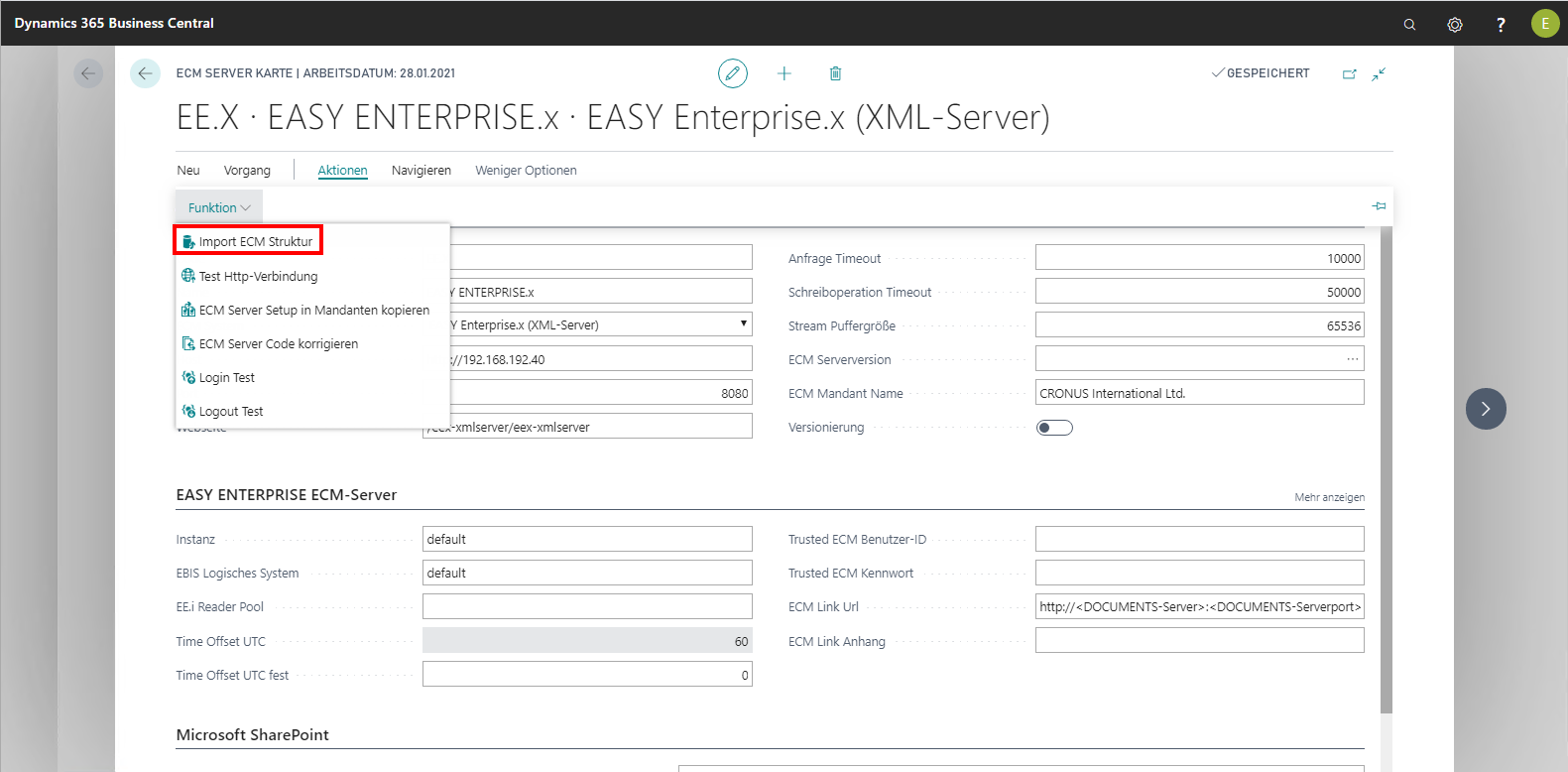Click the icon of ECM Server Code korrigieren
Screen dimensions: 1568x772
pyautogui.click(x=188, y=343)
